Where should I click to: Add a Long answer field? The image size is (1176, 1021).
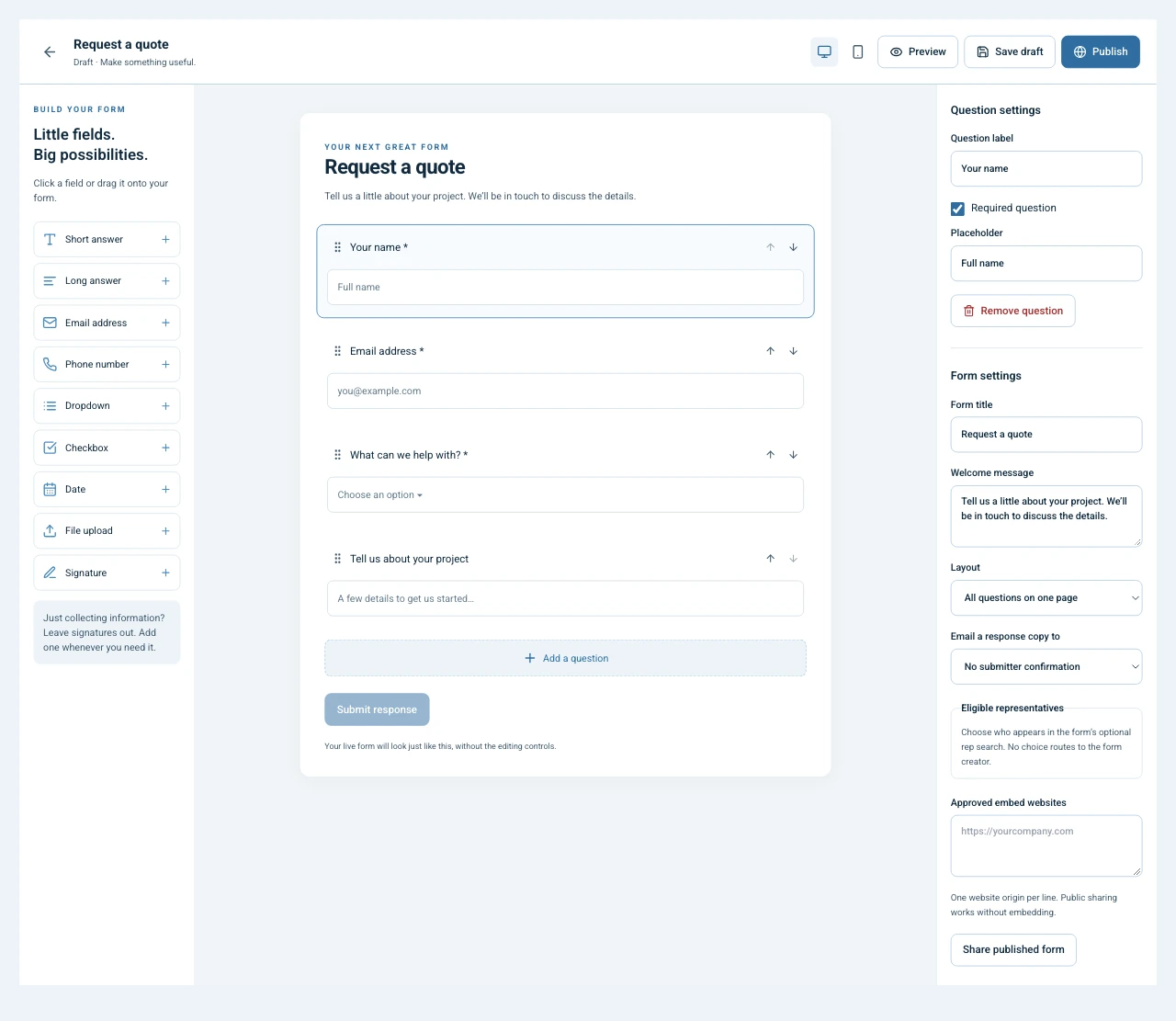click(x=107, y=281)
